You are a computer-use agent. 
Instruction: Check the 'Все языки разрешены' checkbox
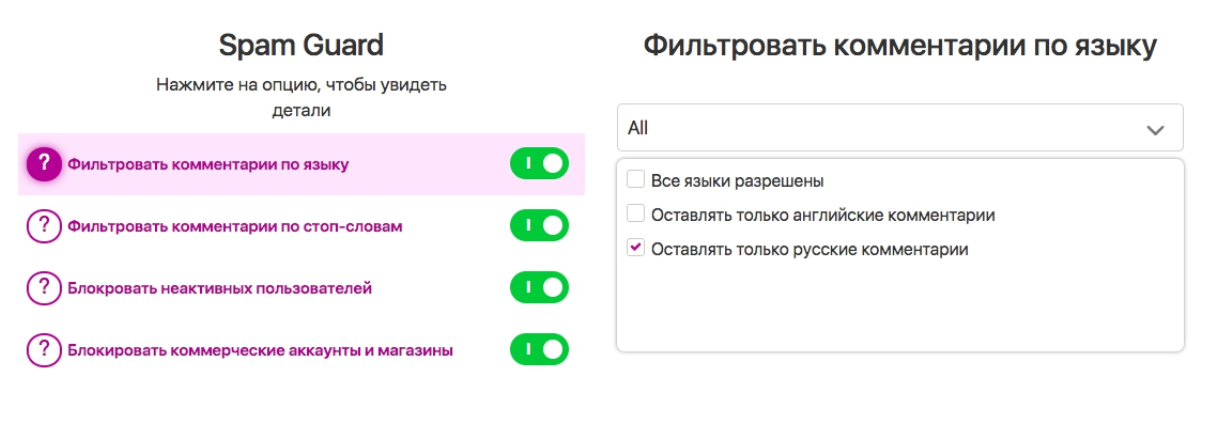coord(635,181)
